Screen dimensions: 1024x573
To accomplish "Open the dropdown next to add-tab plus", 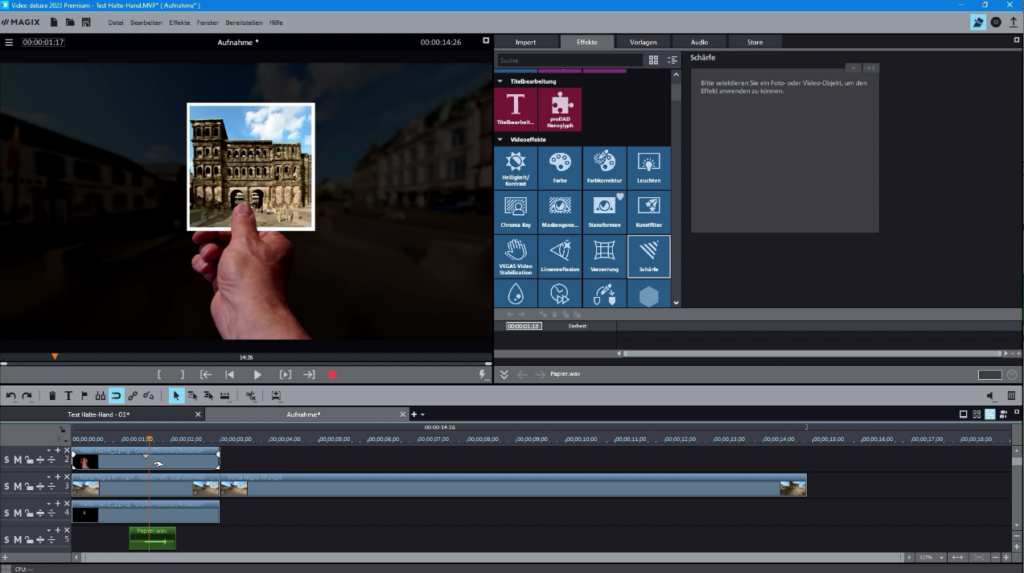I will click(423, 414).
